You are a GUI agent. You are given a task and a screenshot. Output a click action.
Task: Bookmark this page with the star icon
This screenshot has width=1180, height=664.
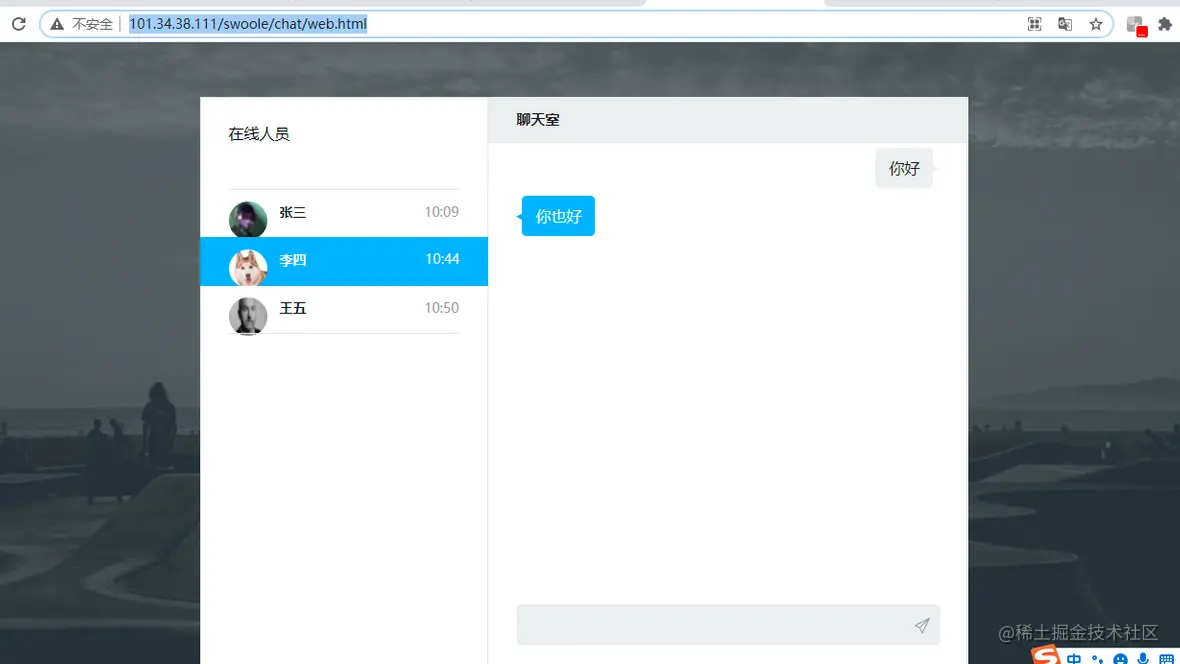point(1096,24)
